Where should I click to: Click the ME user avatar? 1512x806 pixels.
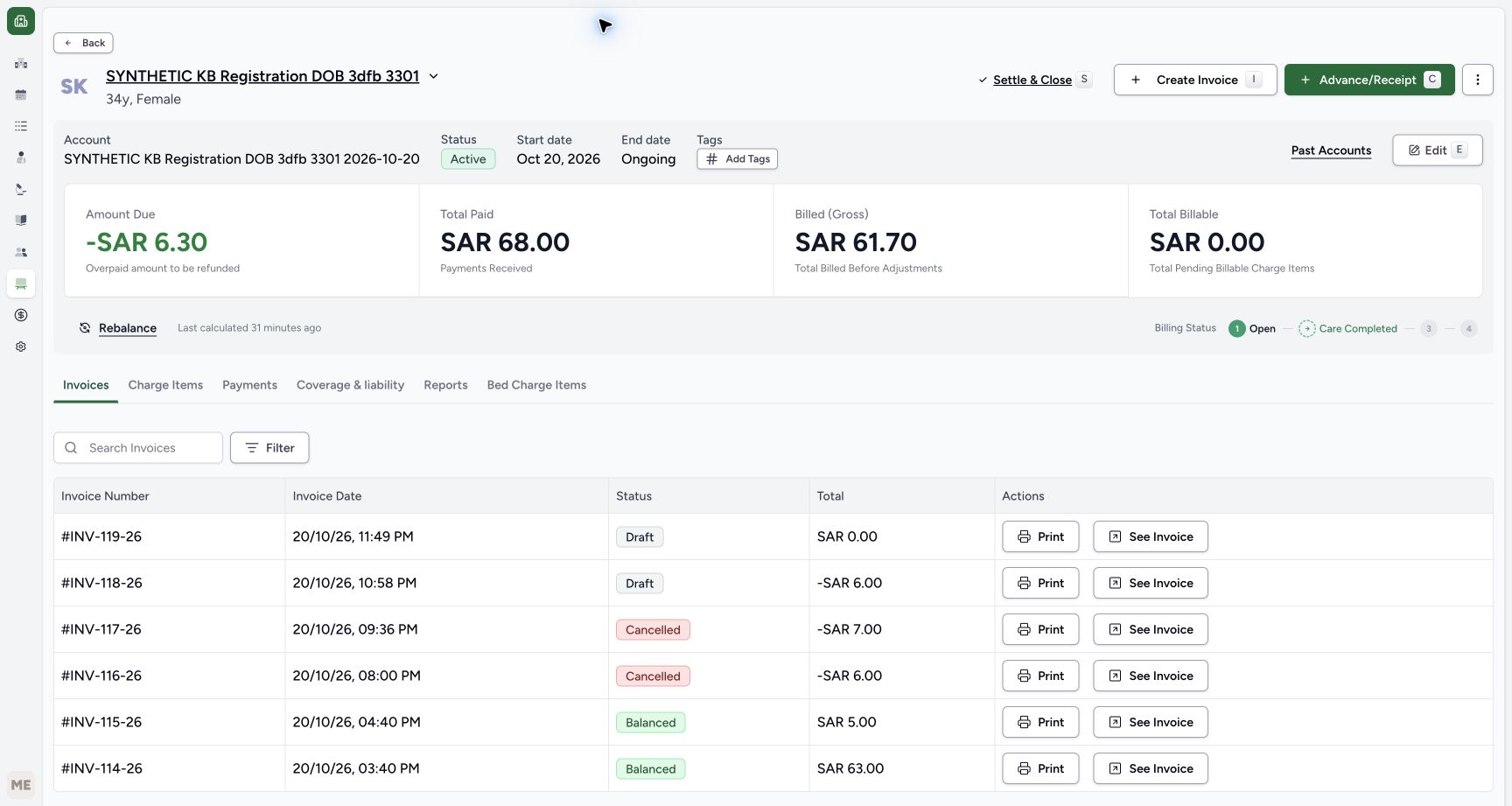coord(21,785)
